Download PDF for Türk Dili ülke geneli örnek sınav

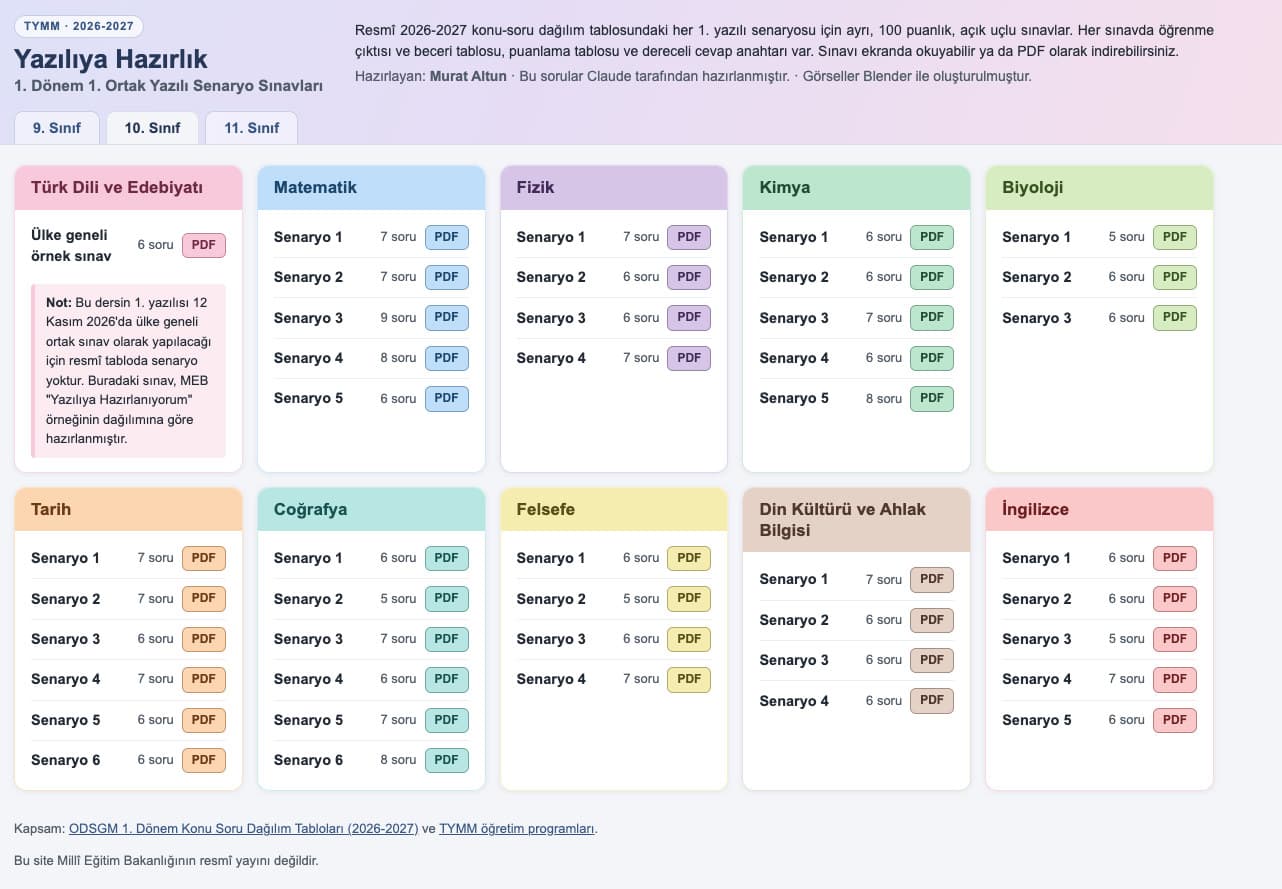point(204,245)
